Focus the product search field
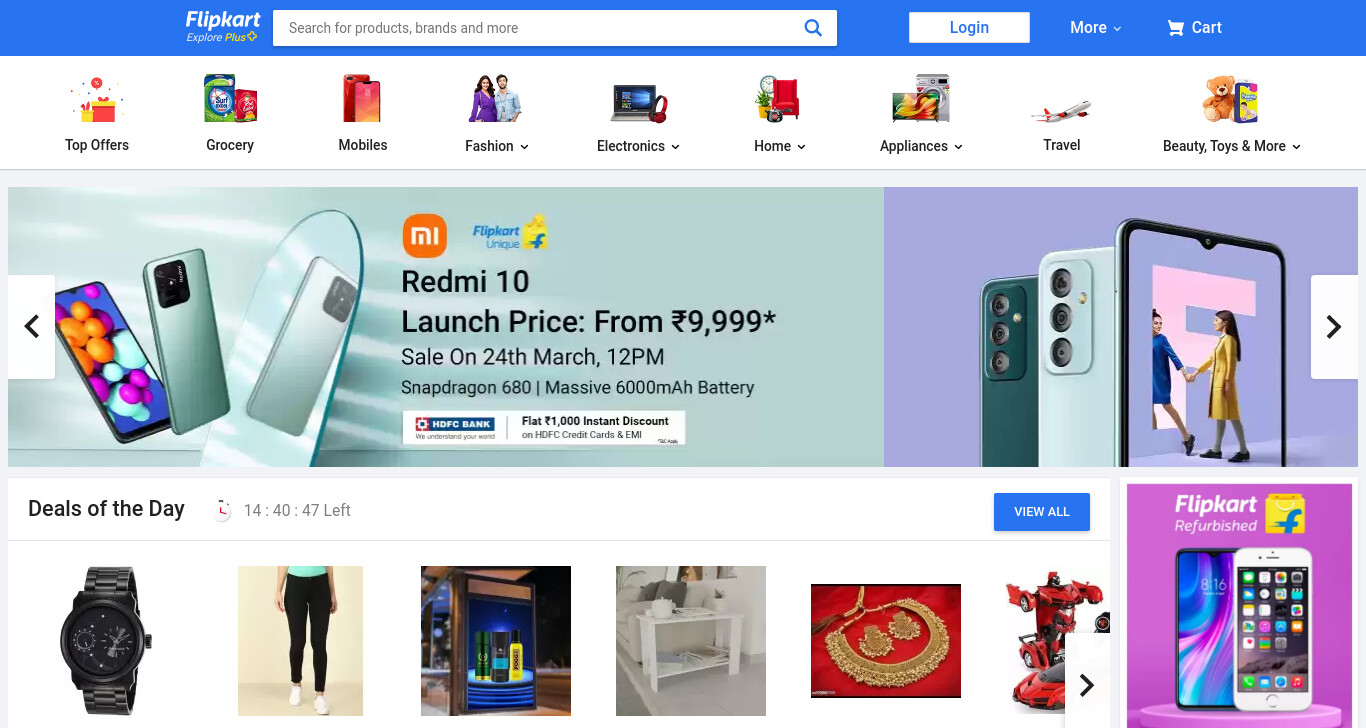The height and width of the screenshot is (728, 1366). [540, 28]
